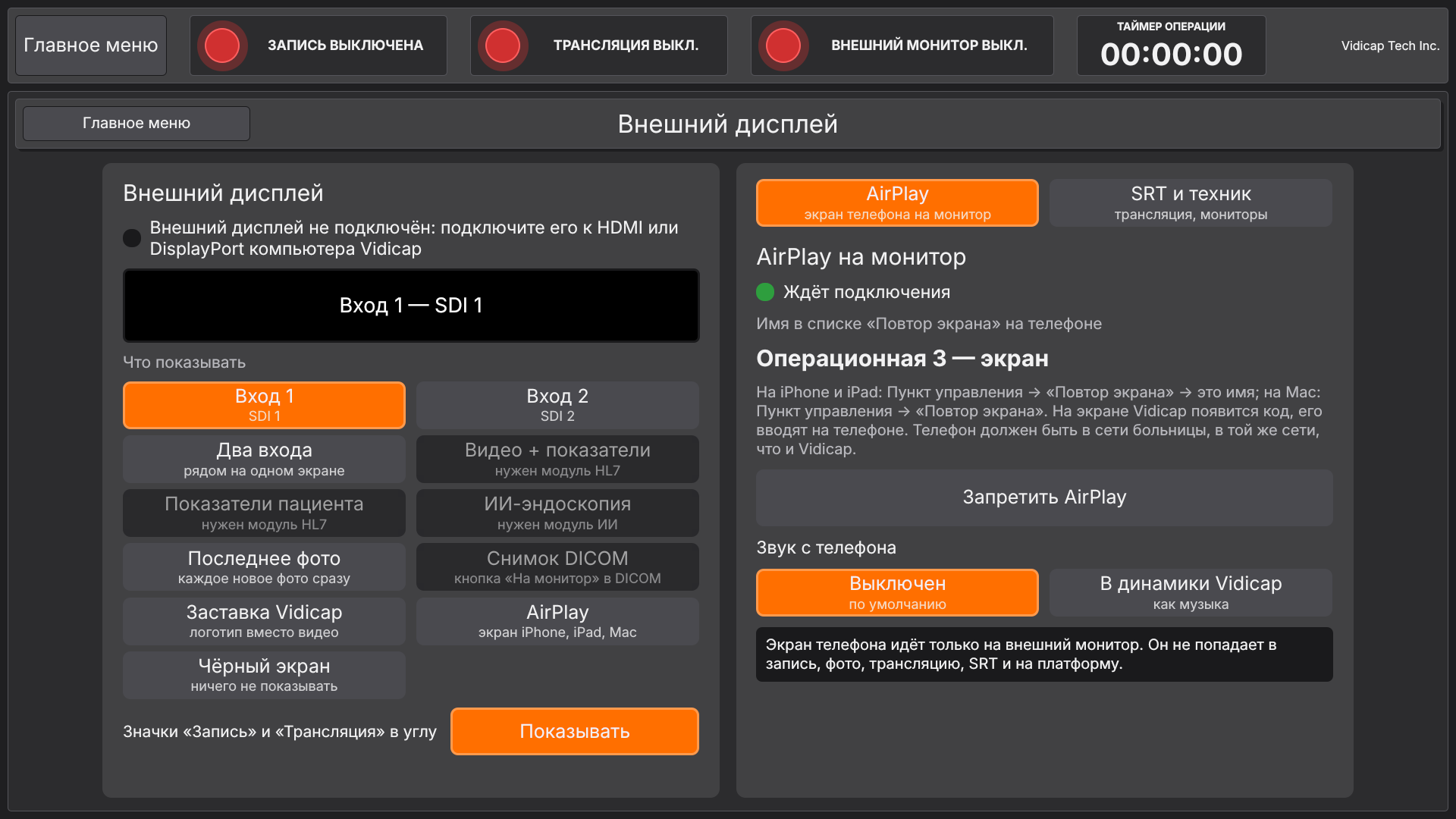1456x819 pixels.
Task: Toggle ВНЕШНИЙ МОНИТОР ВЫКЛ. label
Action: tap(929, 45)
